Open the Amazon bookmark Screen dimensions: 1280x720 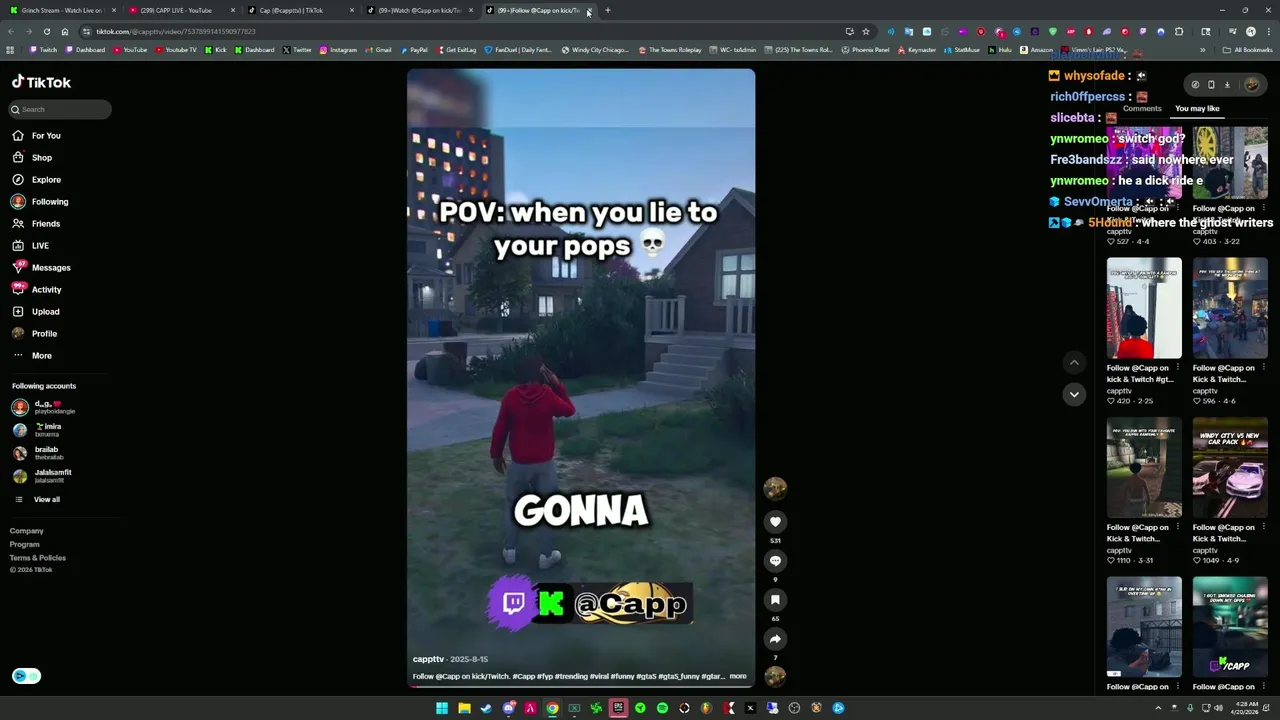tap(1036, 50)
